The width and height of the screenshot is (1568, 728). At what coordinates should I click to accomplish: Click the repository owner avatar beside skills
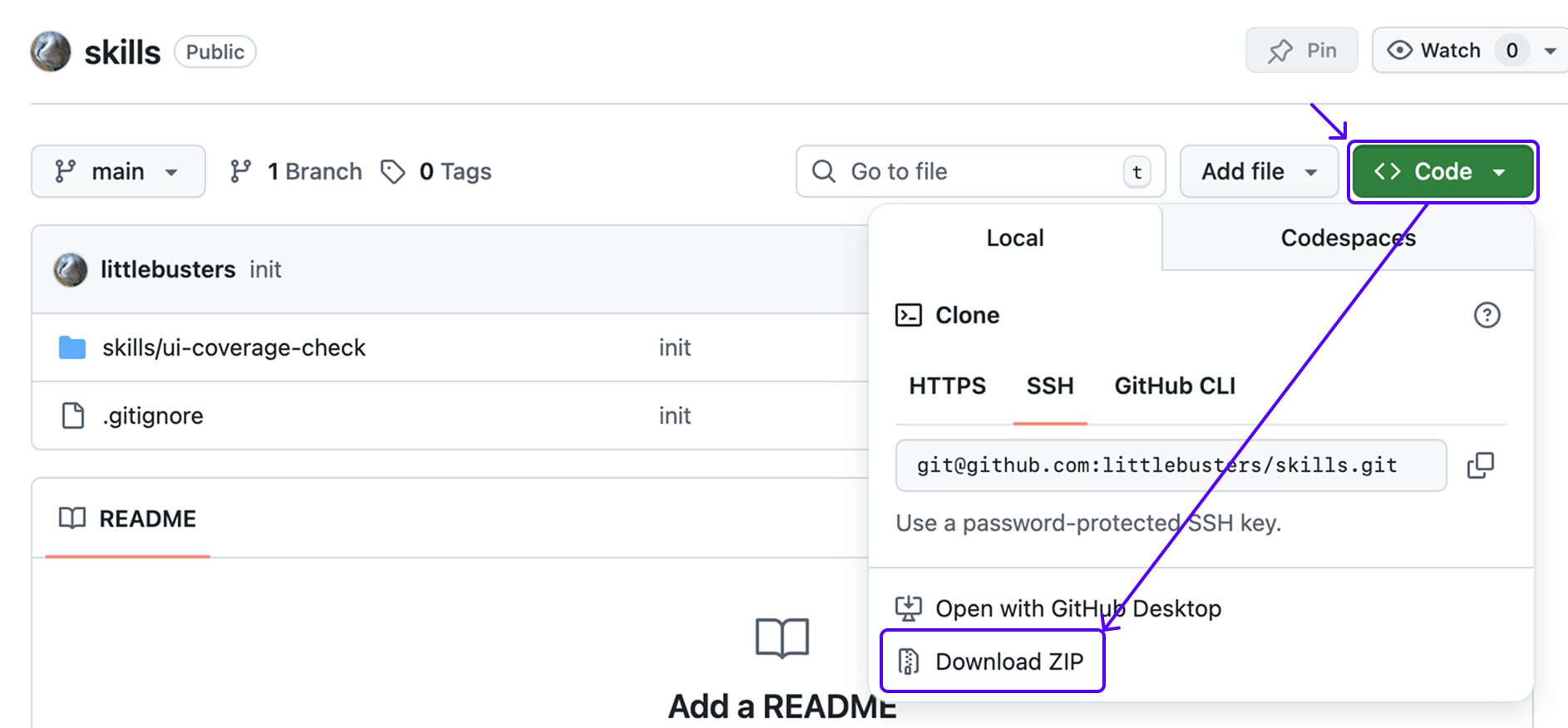pyautogui.click(x=51, y=52)
